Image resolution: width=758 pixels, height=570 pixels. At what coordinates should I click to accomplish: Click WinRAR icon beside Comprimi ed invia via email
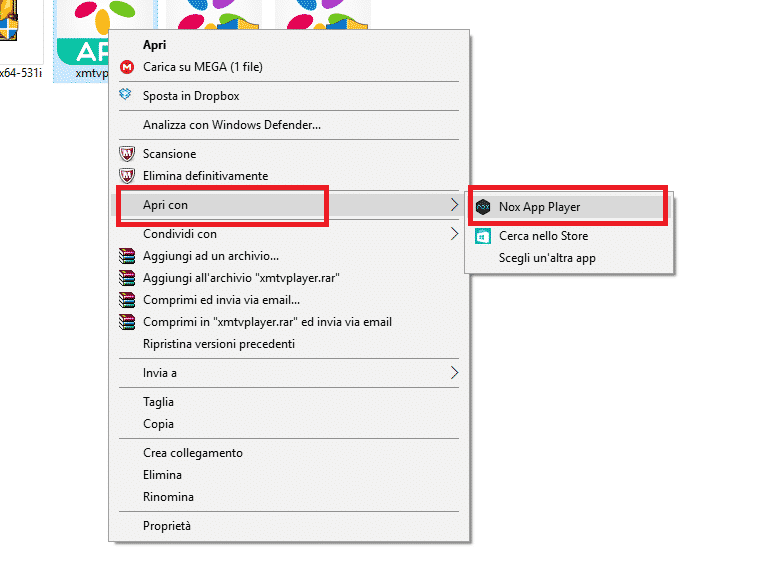point(127,300)
